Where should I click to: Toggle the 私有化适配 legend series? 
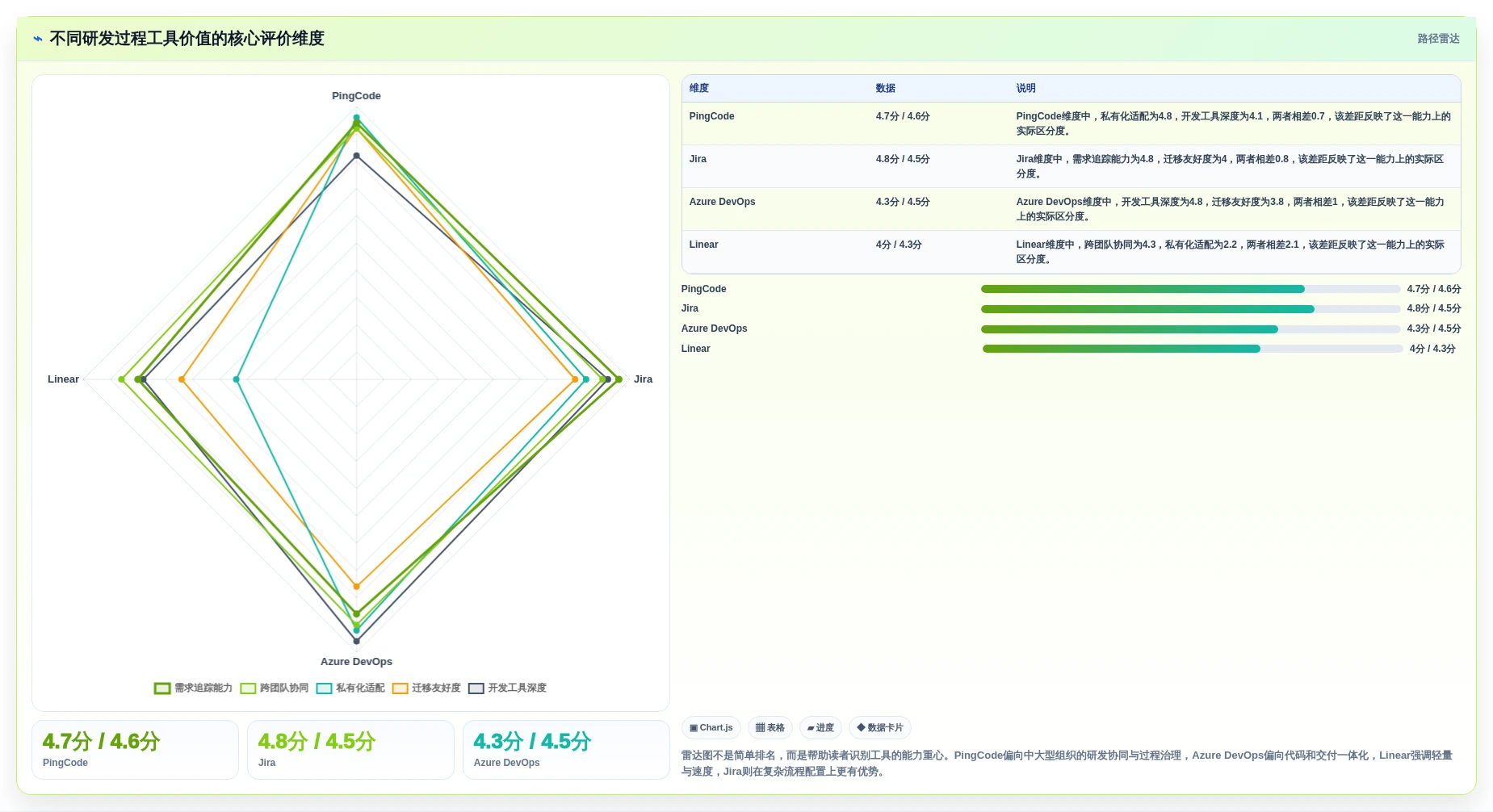coord(350,689)
